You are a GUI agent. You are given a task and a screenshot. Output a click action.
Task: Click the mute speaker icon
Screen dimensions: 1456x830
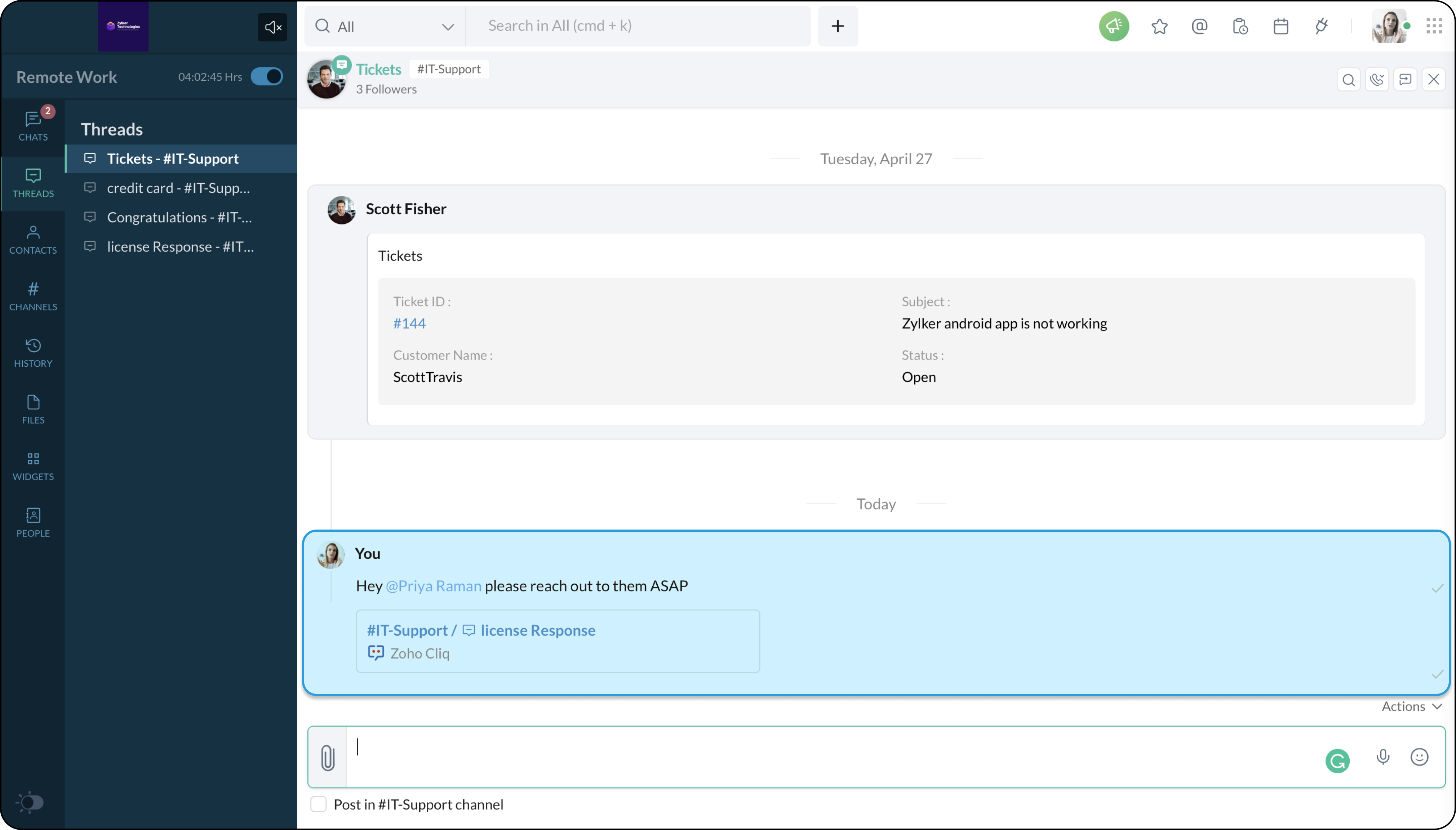pos(272,27)
